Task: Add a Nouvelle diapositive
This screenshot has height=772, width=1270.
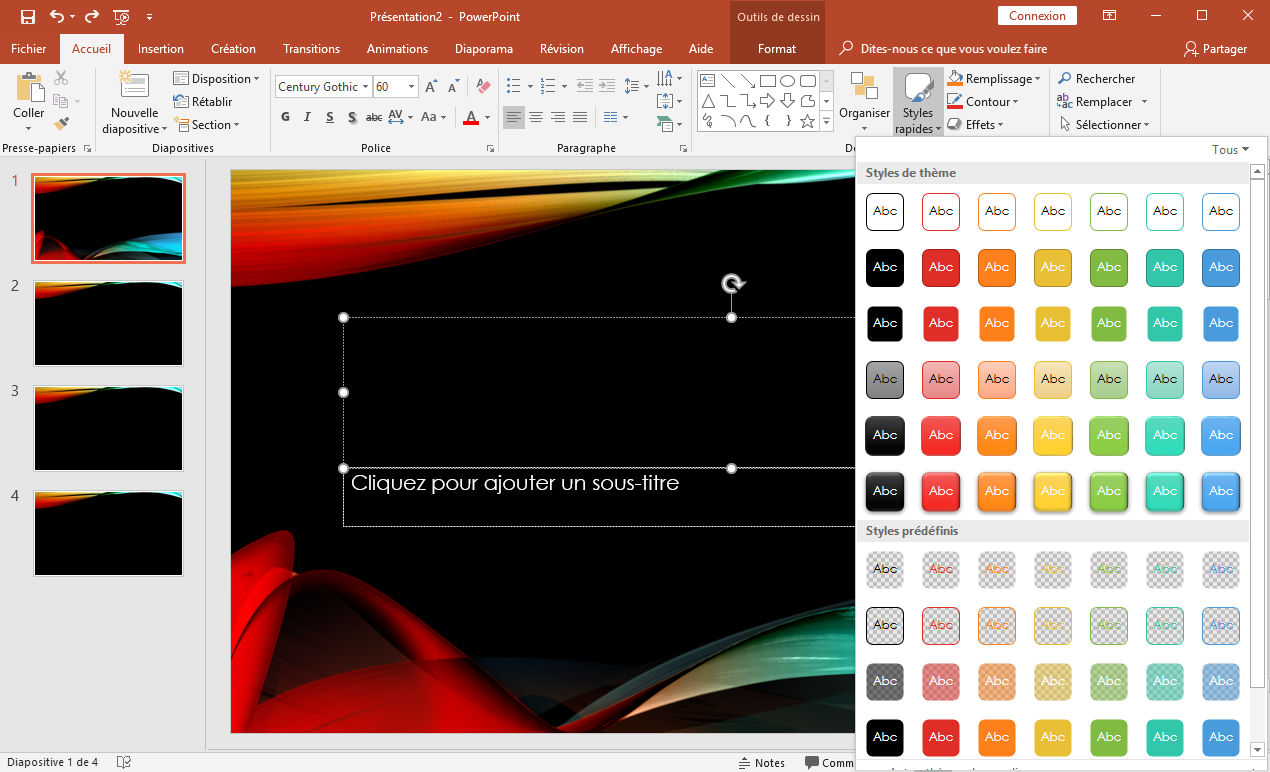Action: click(135, 103)
